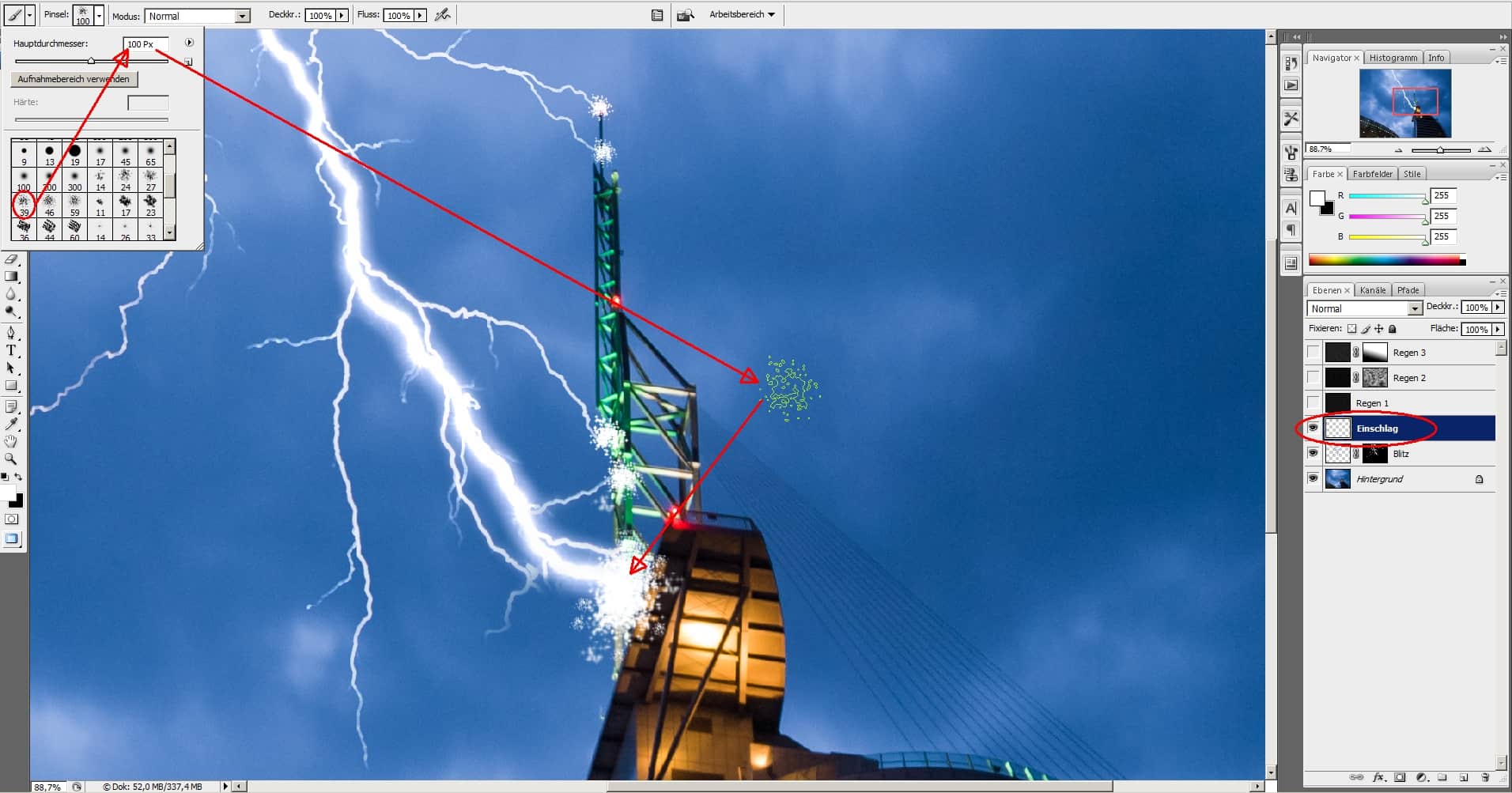1512x793 pixels.
Task: Pick the Hand tool
Action: pyautogui.click(x=11, y=441)
